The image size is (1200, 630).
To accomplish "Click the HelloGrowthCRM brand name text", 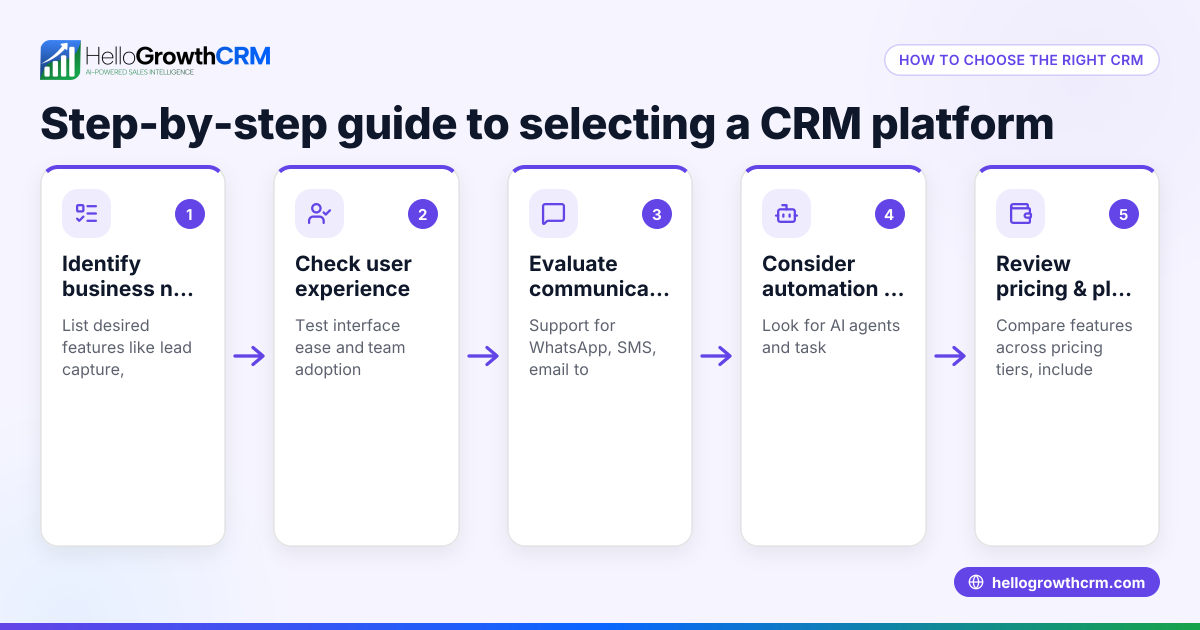I will click(178, 55).
